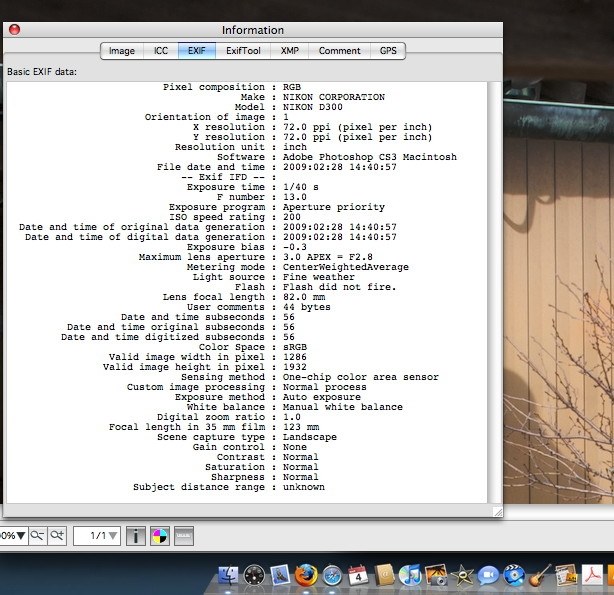Open iChat from the Dock

tap(488, 575)
